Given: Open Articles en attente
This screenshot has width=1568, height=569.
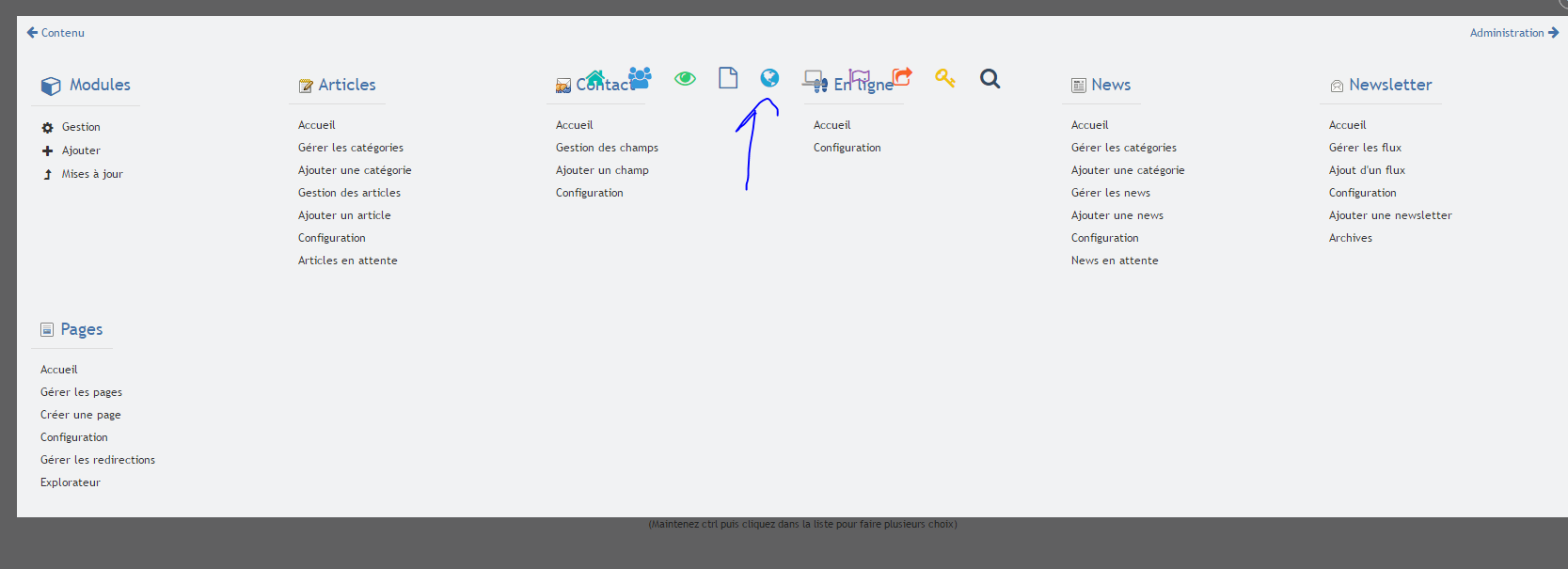Looking at the screenshot, I should (347, 261).
